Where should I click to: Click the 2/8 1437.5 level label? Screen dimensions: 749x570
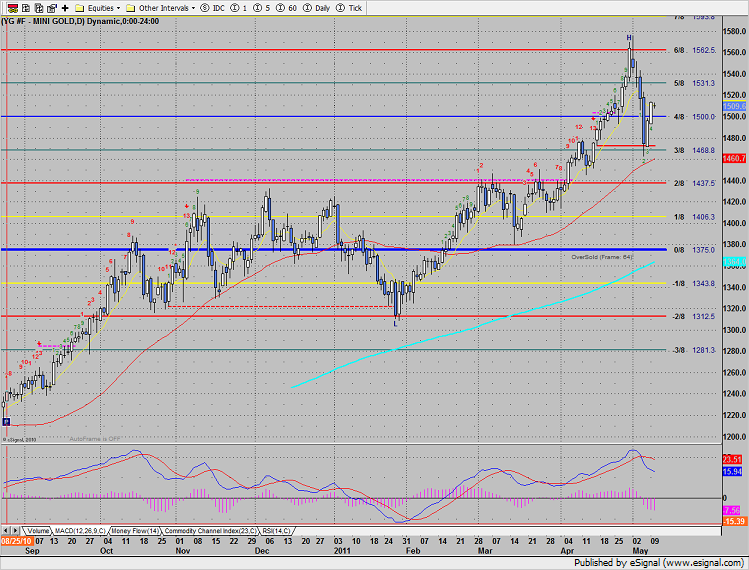[x=695, y=183]
